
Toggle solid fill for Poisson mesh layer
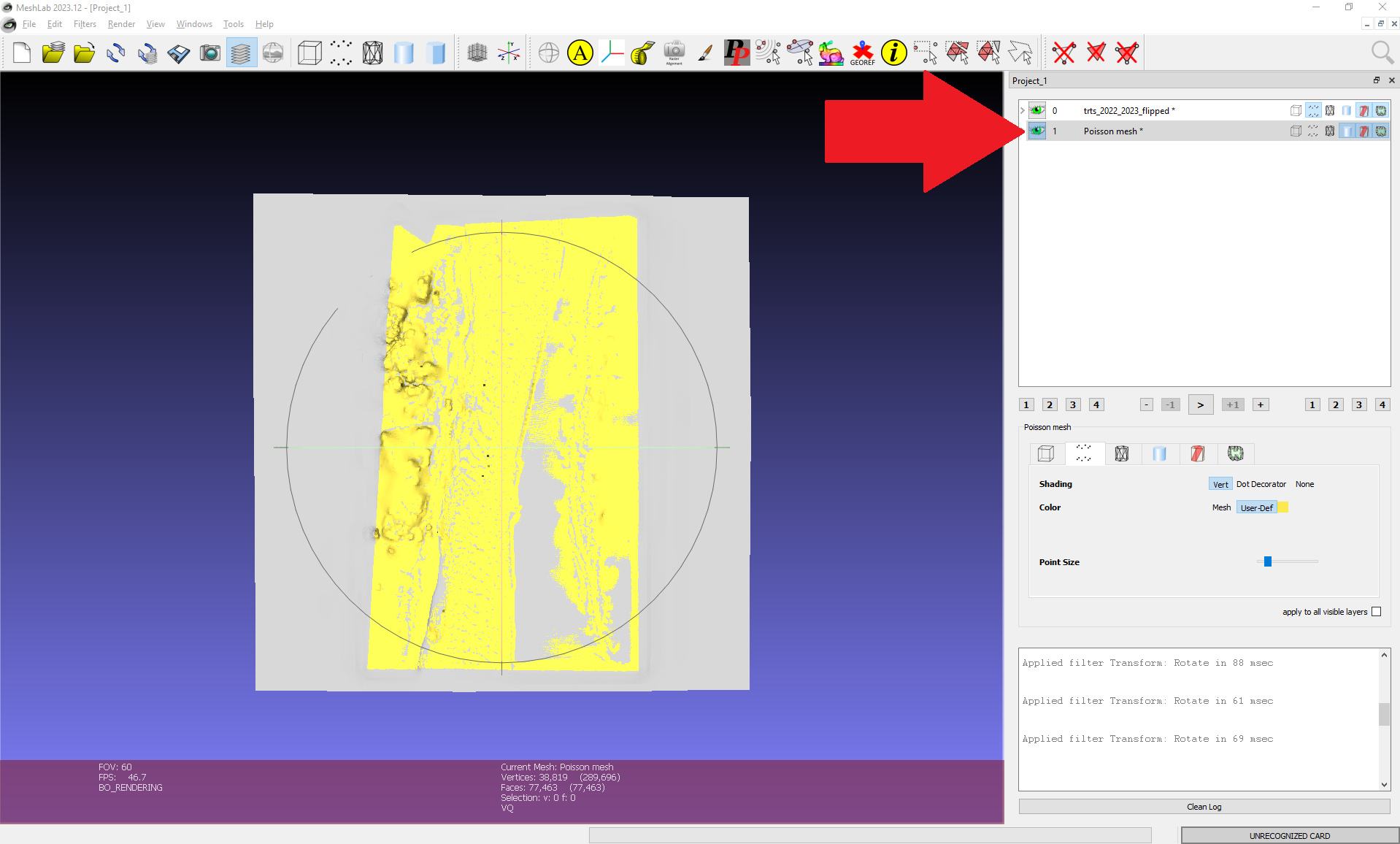tap(1347, 131)
